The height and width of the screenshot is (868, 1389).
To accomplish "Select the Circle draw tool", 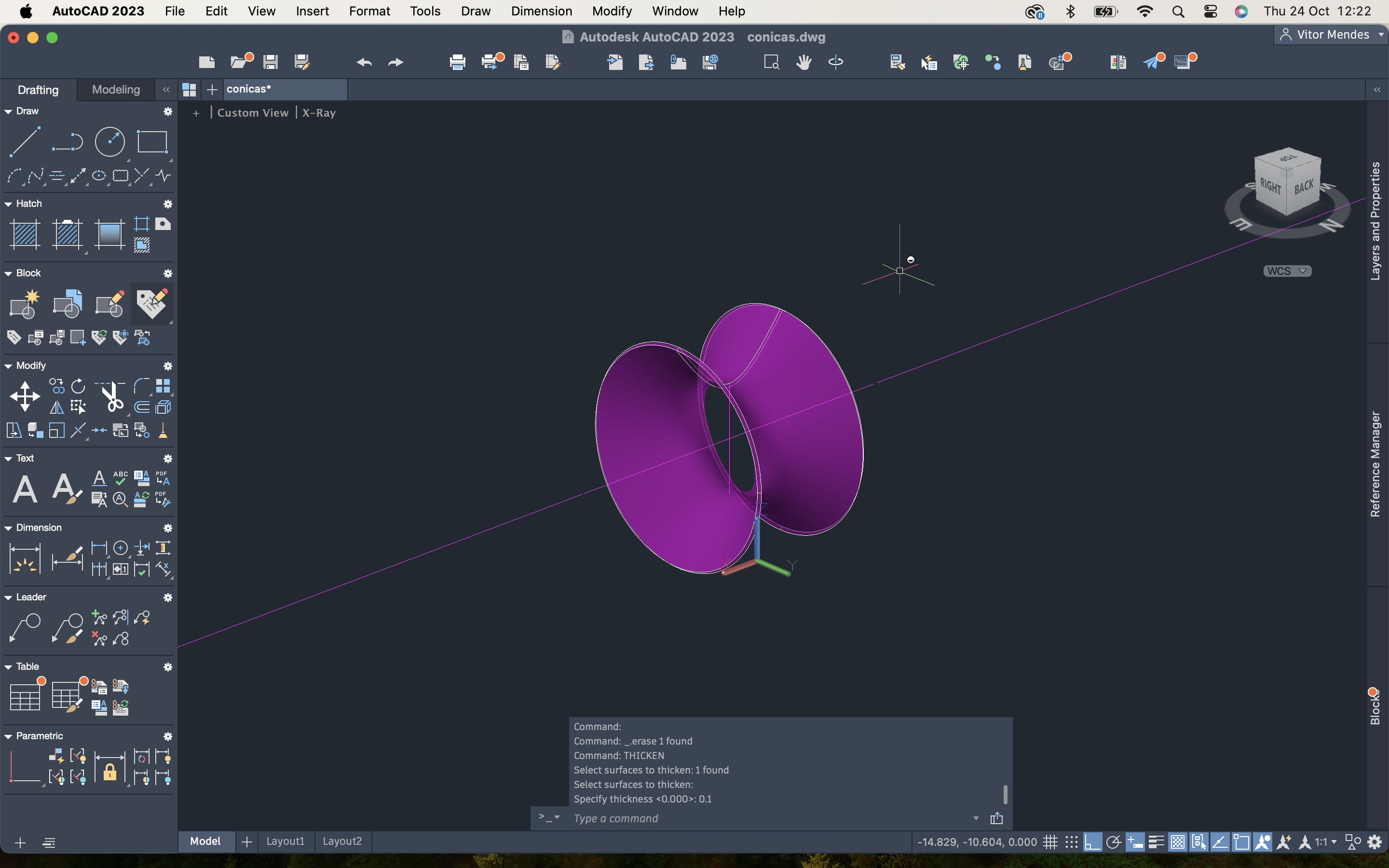I will pos(109,142).
